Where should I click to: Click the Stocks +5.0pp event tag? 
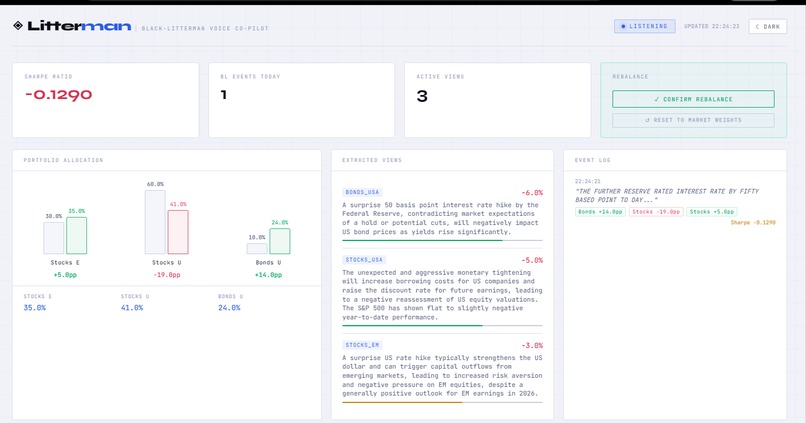[711, 212]
